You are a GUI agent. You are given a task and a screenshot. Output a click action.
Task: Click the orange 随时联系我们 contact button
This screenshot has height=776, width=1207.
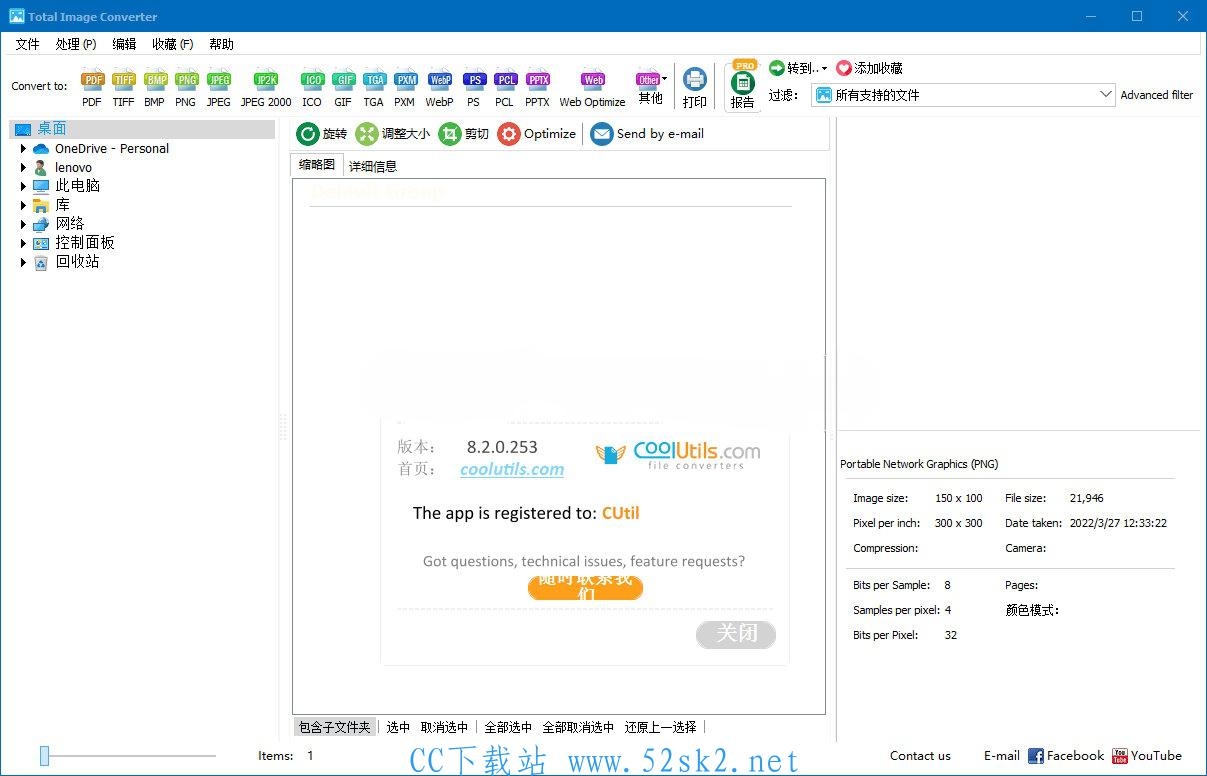(x=585, y=587)
